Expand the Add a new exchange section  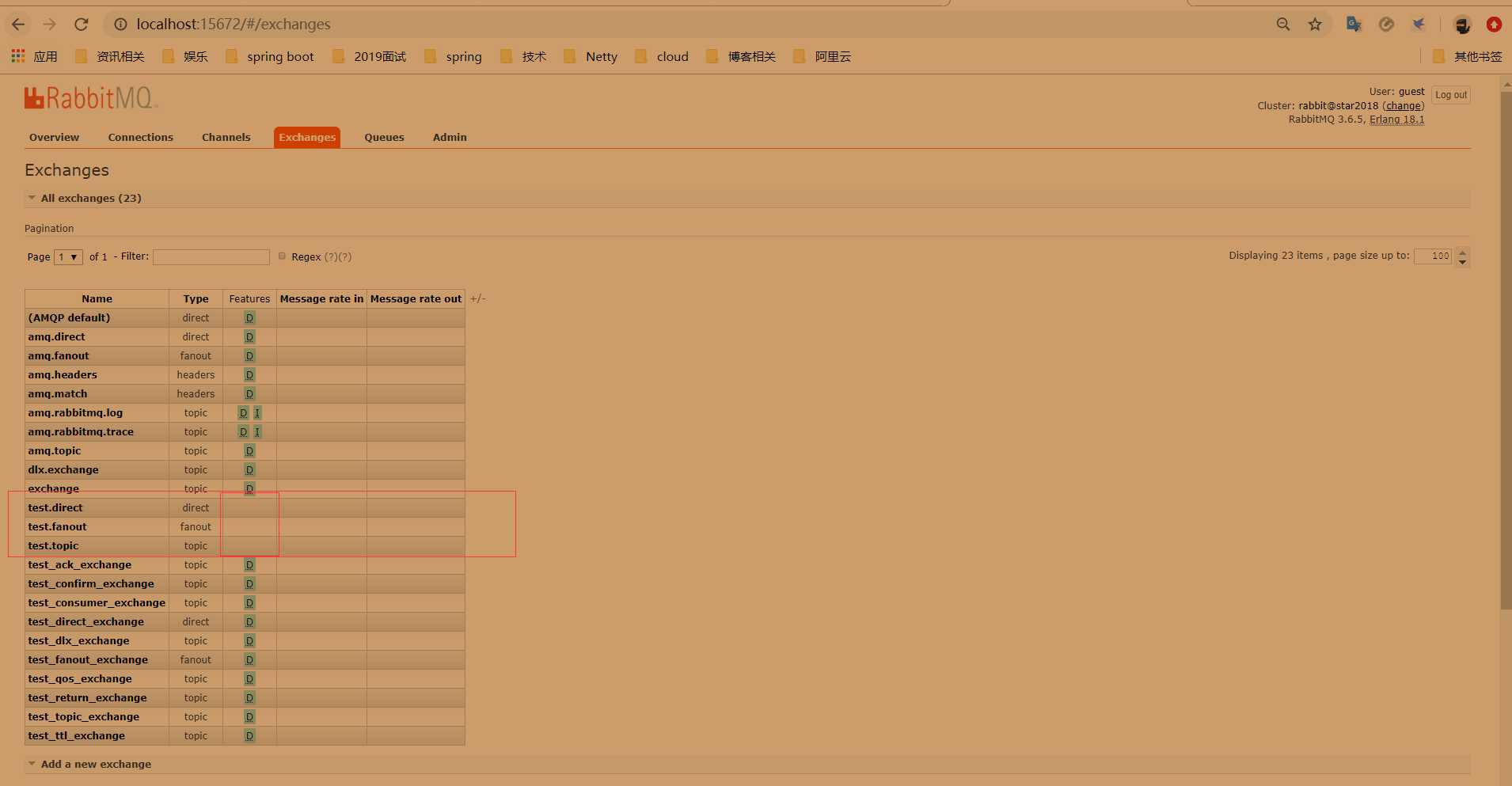tap(96, 764)
